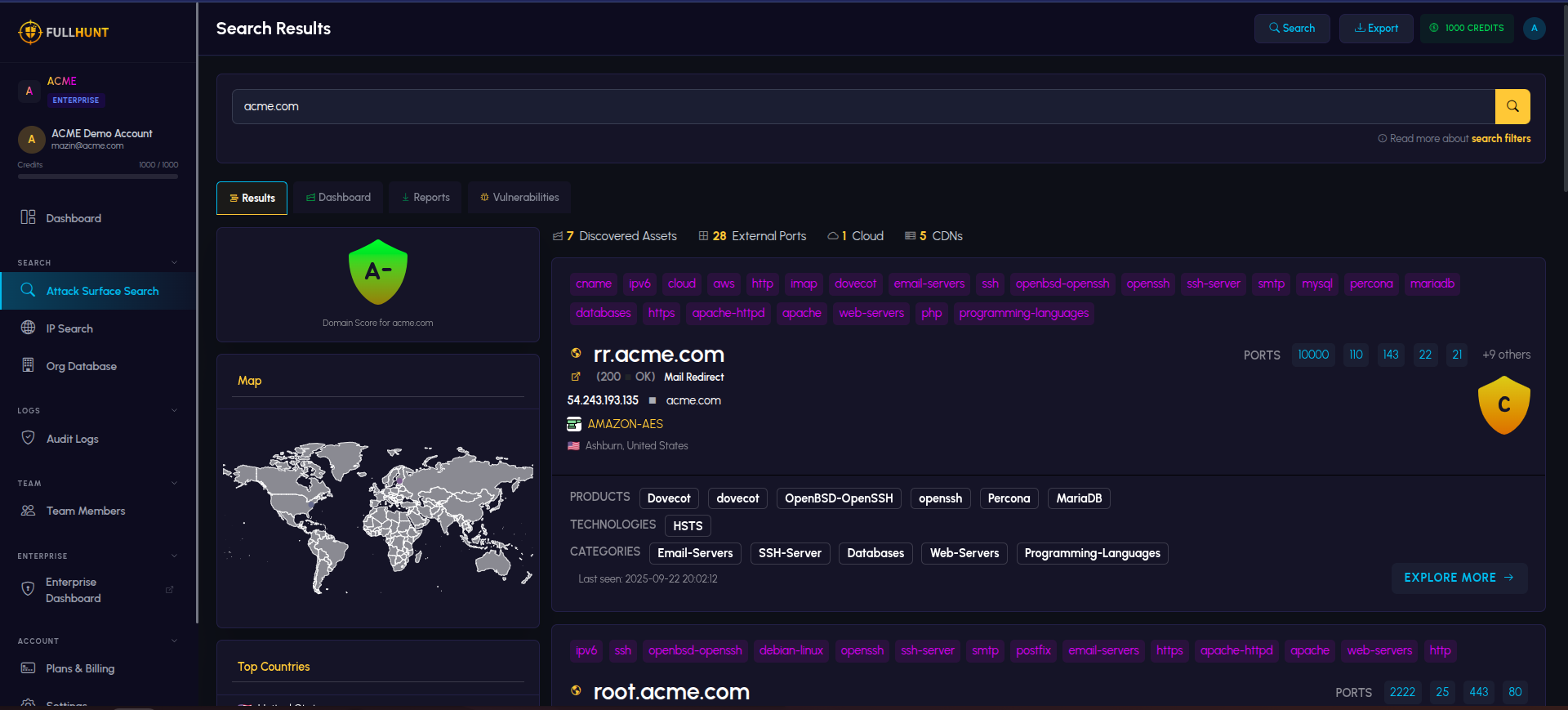Expand the +9 others ports list
This screenshot has width=1568, height=710.
pos(1506,355)
